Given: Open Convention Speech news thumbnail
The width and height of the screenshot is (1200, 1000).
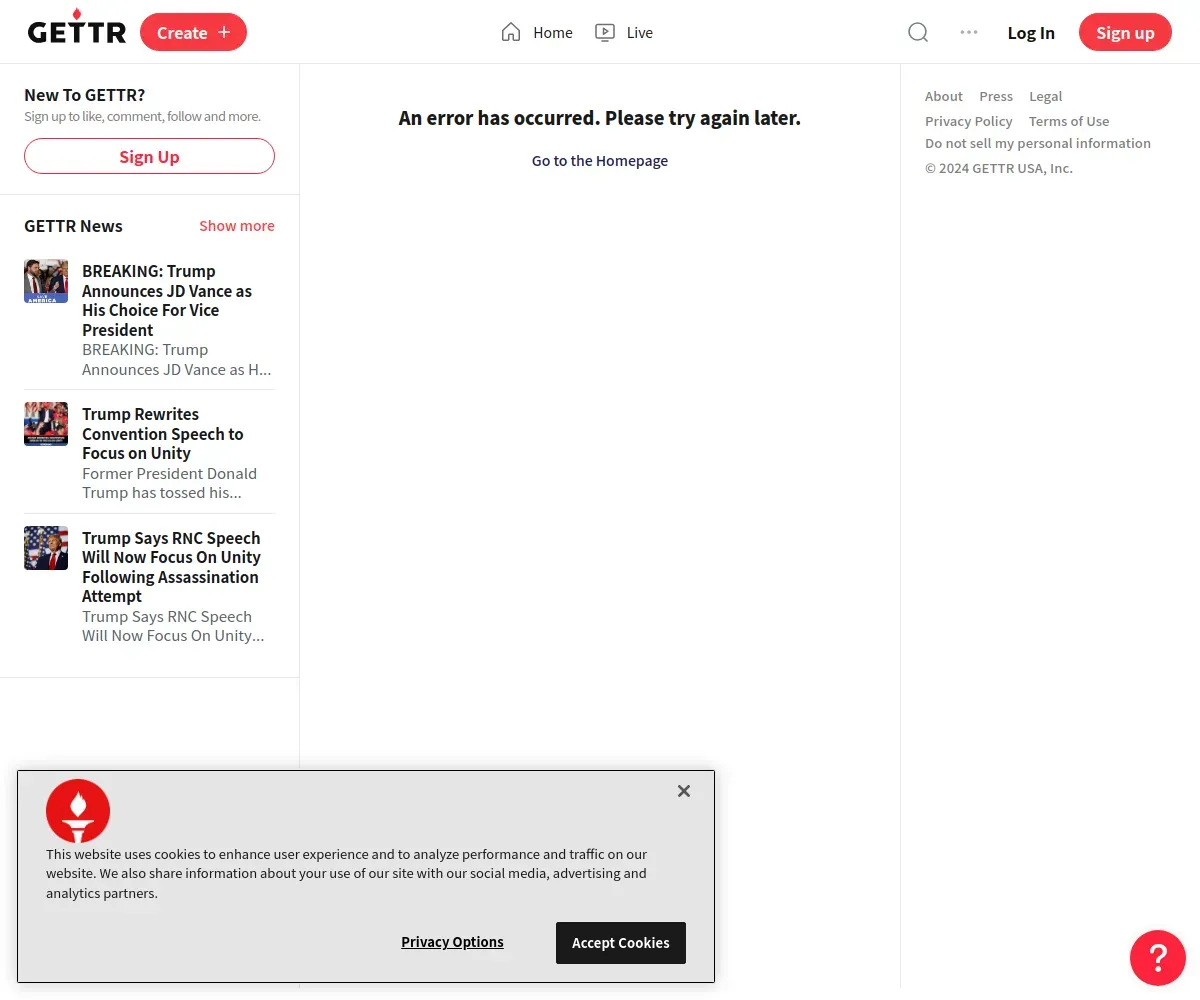Looking at the screenshot, I should tap(46, 424).
